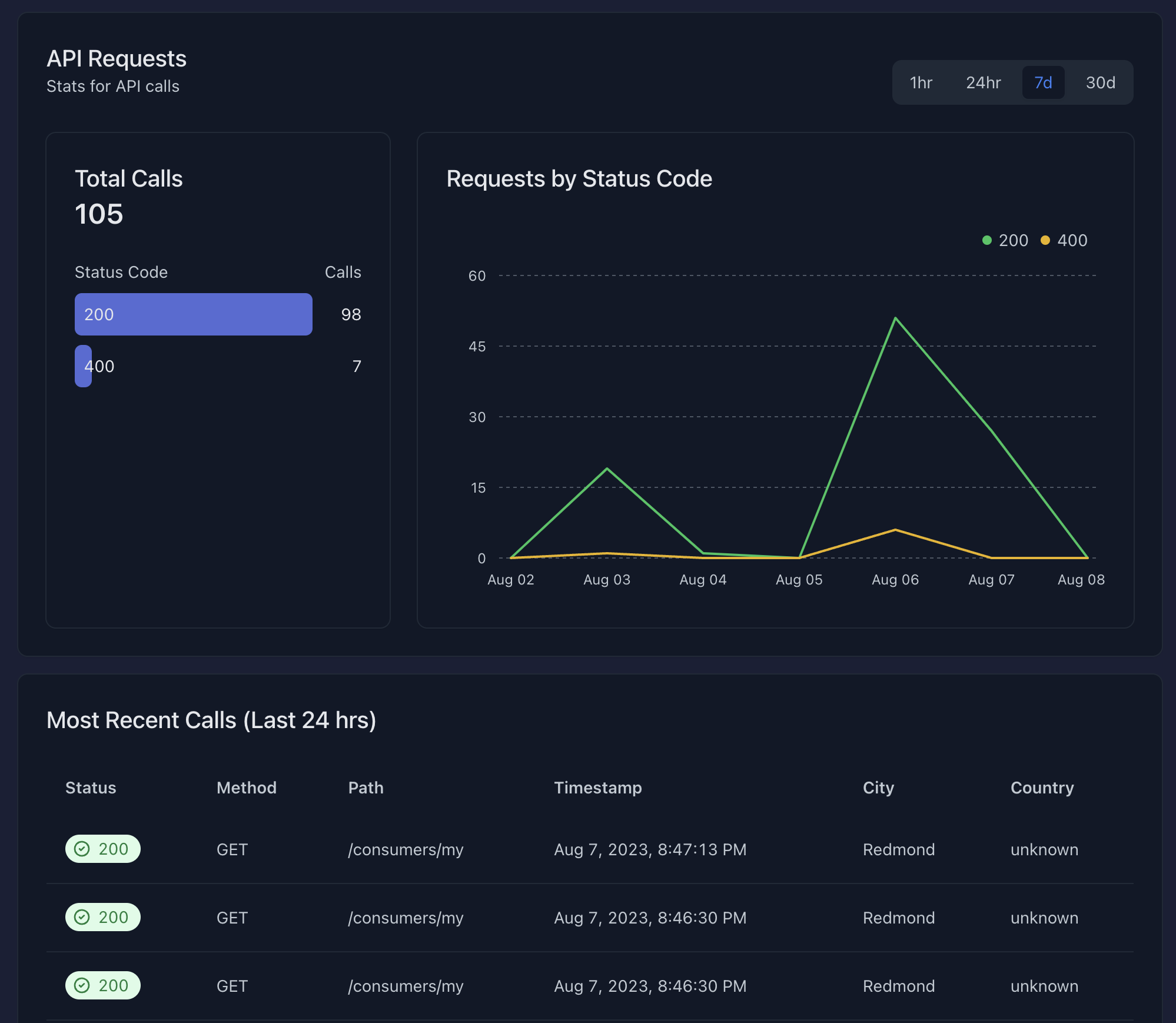Click the Most Recent Calls heading
This screenshot has width=1176, height=1023.
(x=211, y=720)
